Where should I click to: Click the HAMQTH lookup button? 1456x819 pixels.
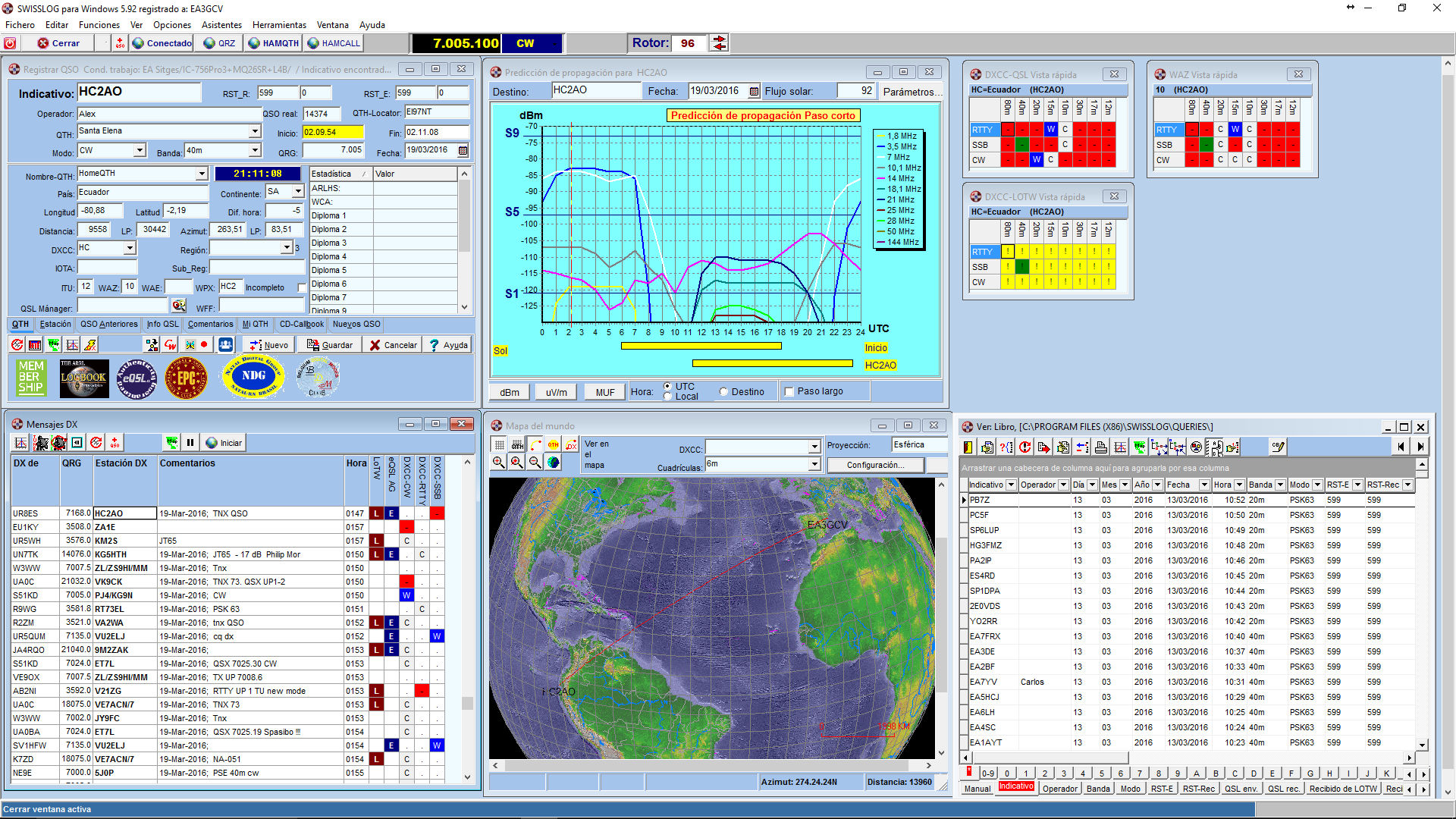click(x=273, y=43)
